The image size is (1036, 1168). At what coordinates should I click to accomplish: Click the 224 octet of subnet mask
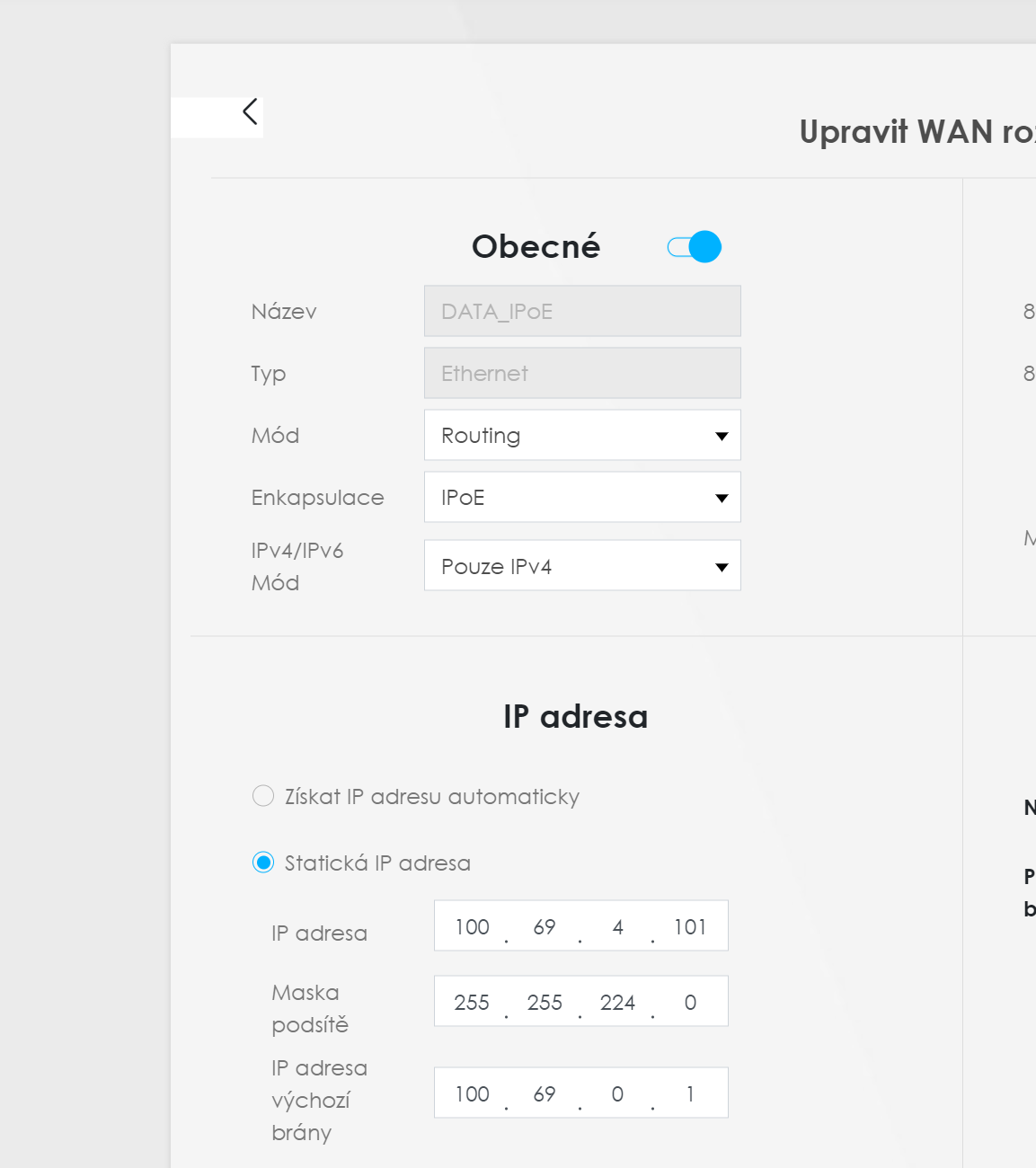(617, 1002)
